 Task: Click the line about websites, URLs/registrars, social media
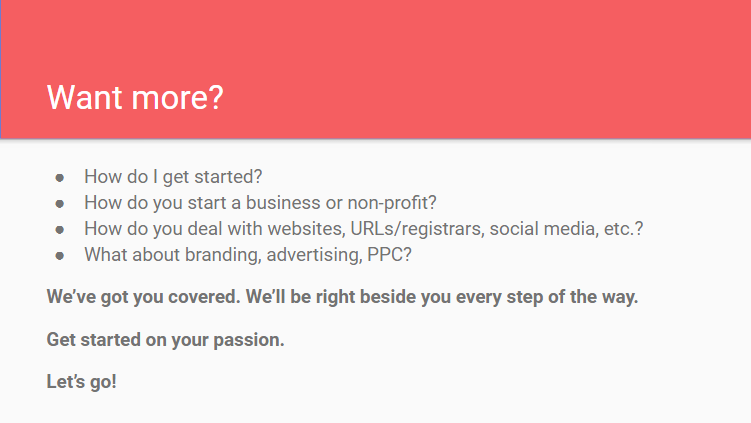364,229
